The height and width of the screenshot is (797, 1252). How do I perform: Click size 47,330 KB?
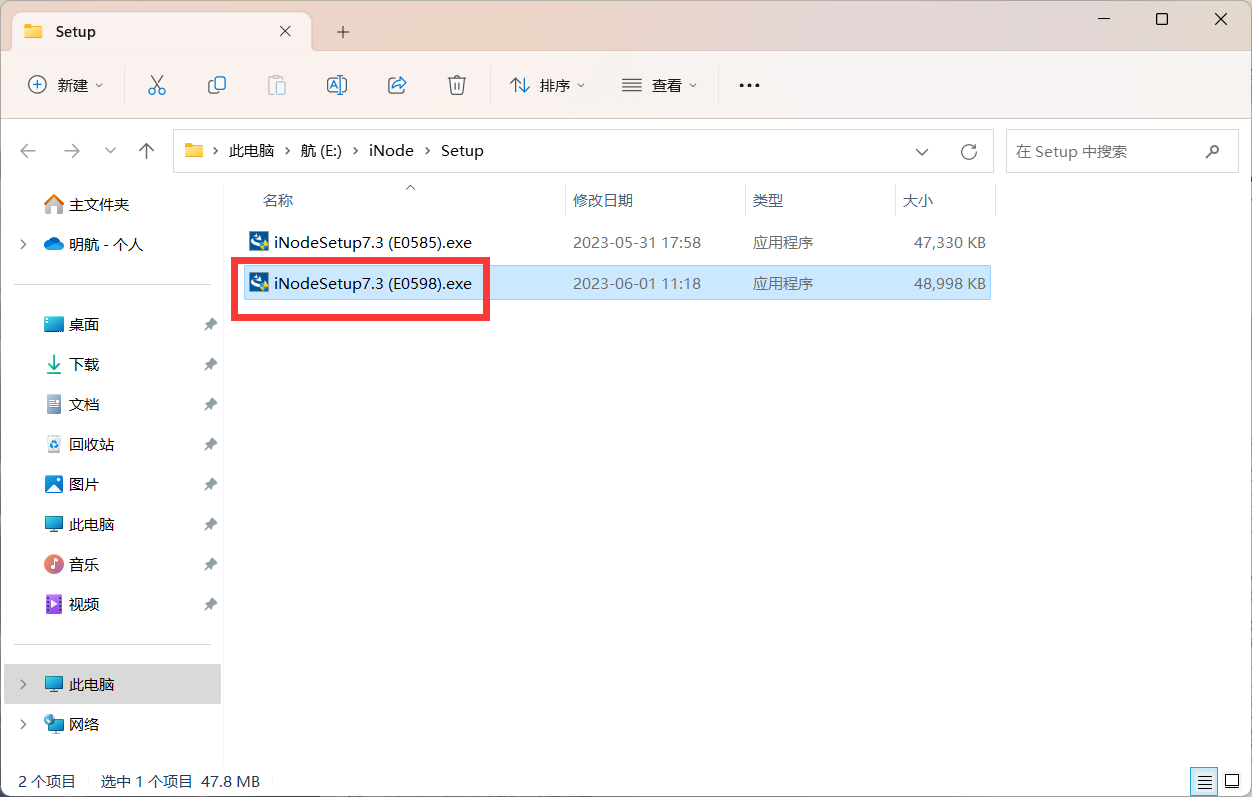click(x=950, y=243)
